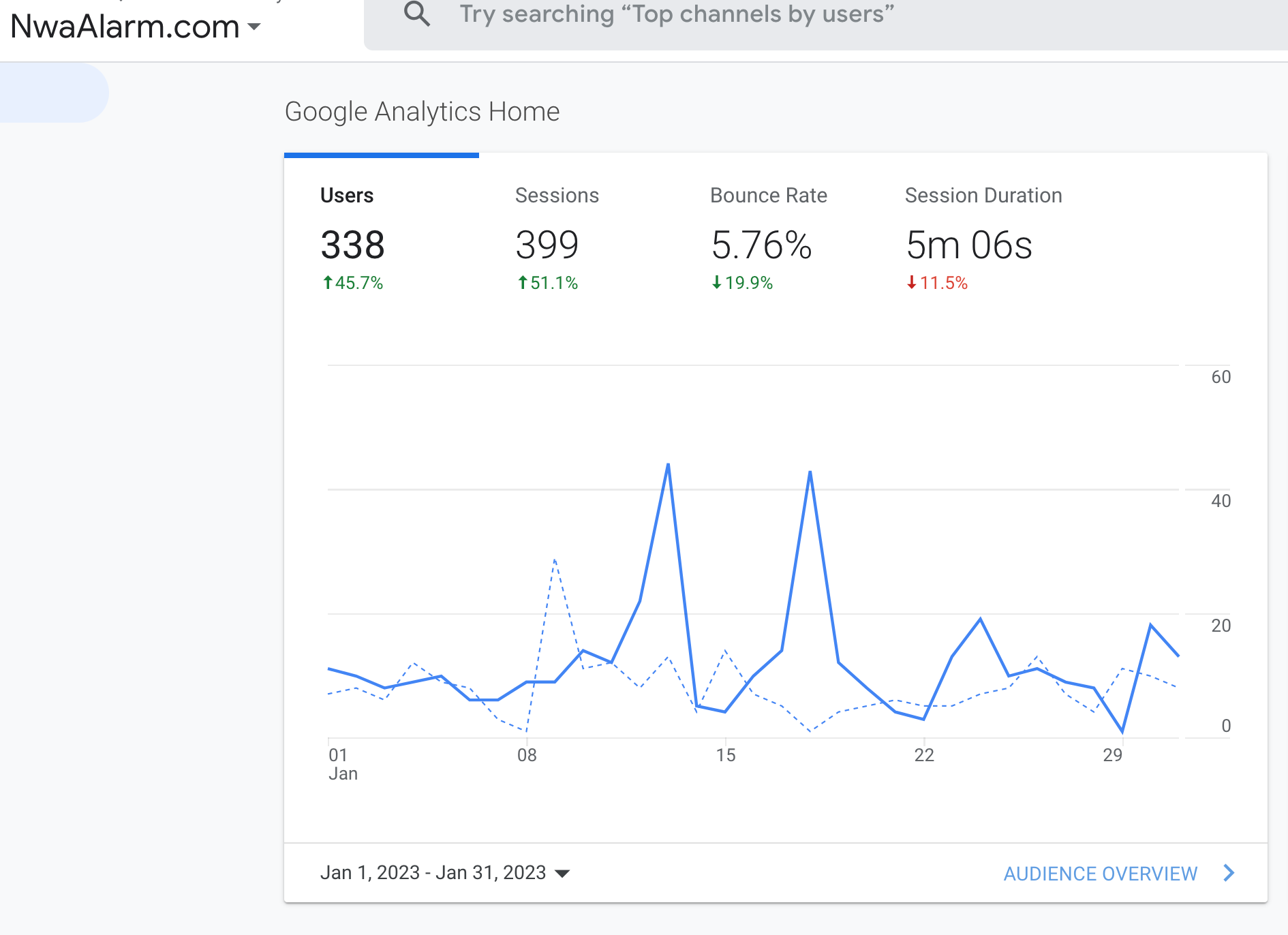The image size is (1288, 935).
Task: Click the search magnifier icon
Action: pyautogui.click(x=417, y=14)
